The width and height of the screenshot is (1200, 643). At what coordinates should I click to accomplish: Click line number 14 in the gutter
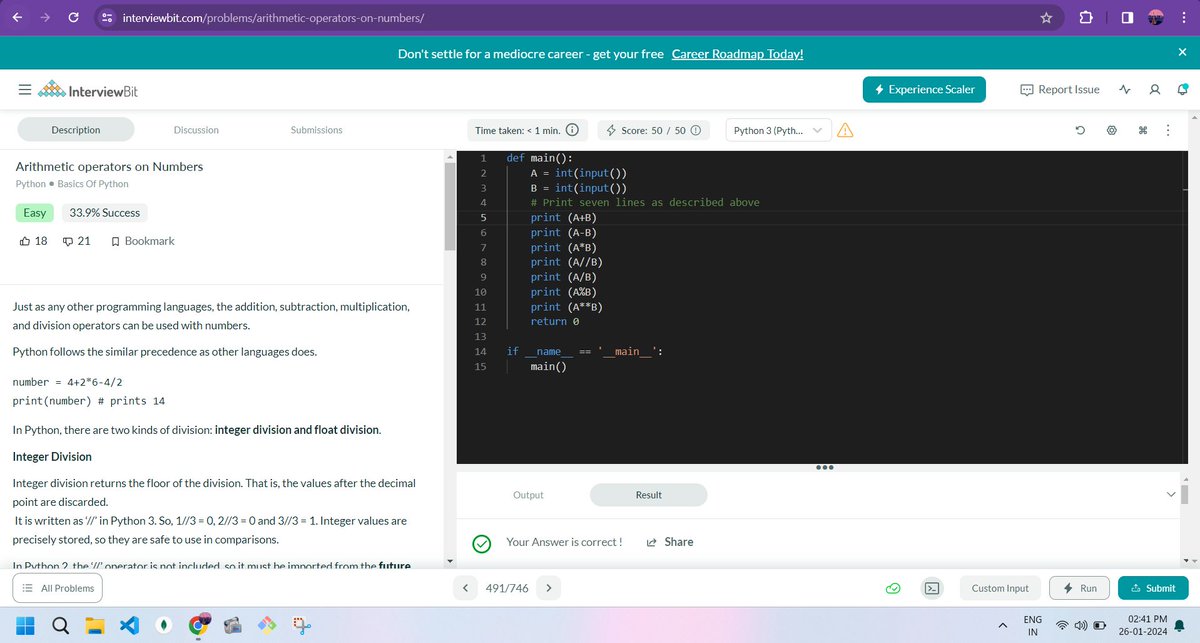tap(480, 352)
